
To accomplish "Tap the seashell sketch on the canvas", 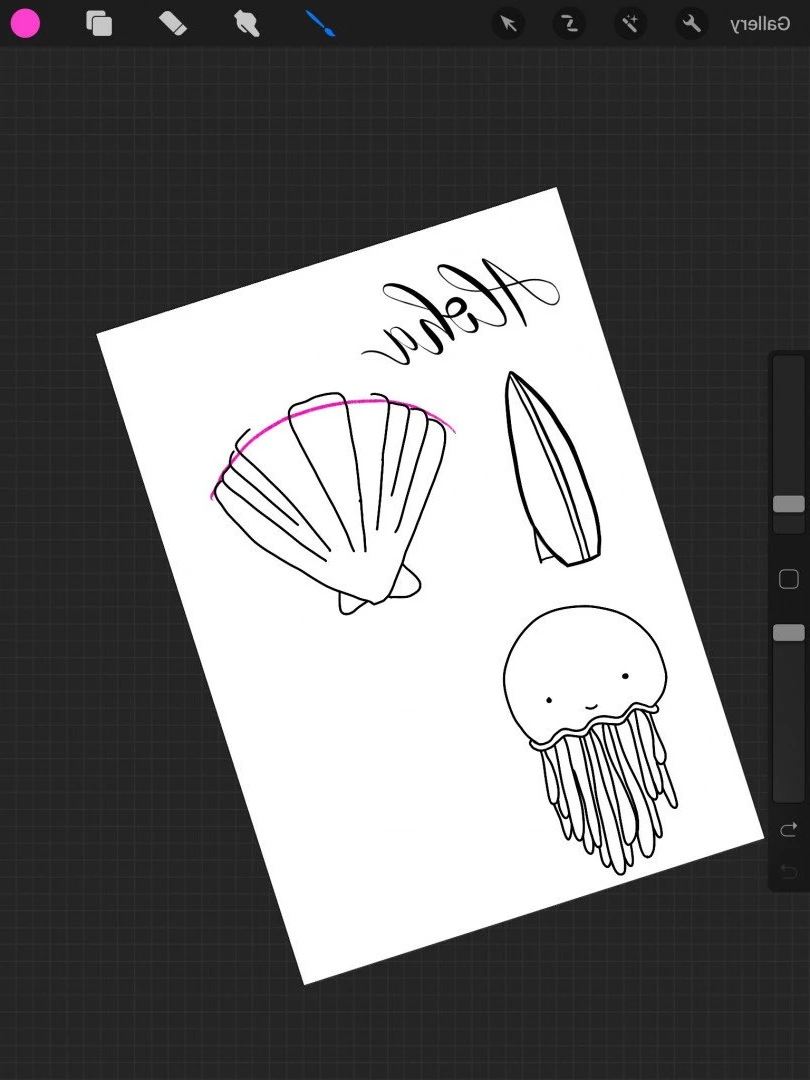I will click(329, 503).
